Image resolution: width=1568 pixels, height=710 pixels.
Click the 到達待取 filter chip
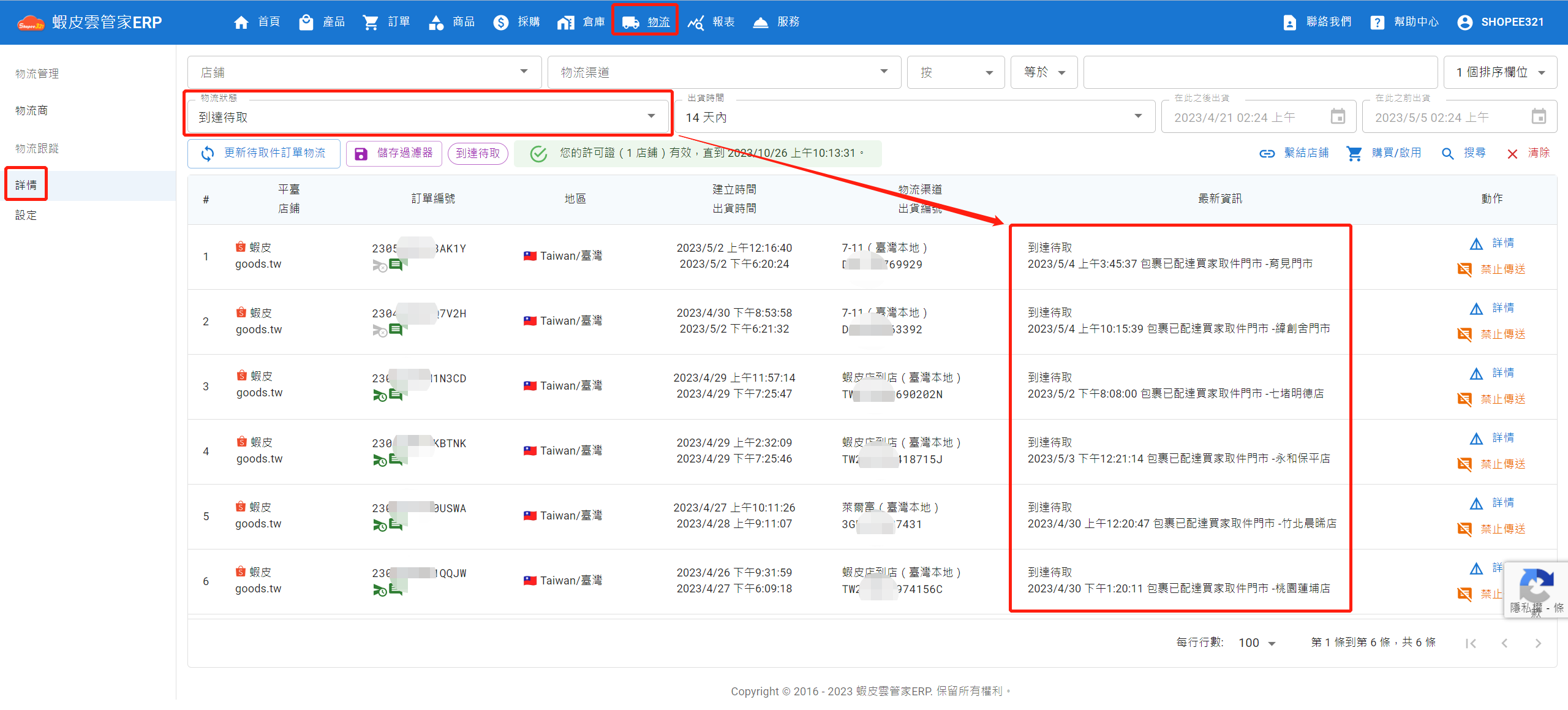coord(478,153)
